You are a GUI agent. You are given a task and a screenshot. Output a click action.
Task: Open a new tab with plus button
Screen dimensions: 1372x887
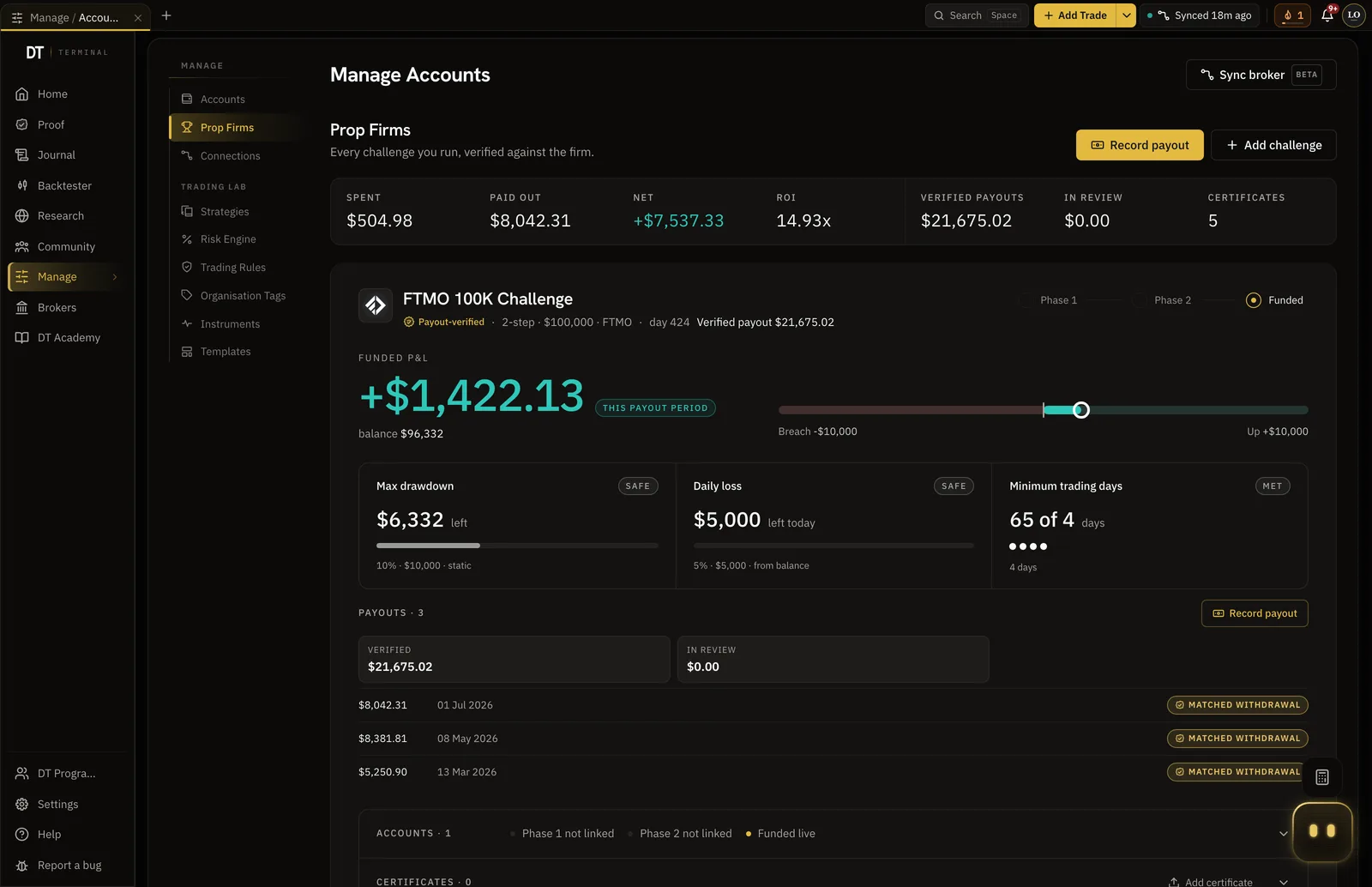[x=166, y=15]
